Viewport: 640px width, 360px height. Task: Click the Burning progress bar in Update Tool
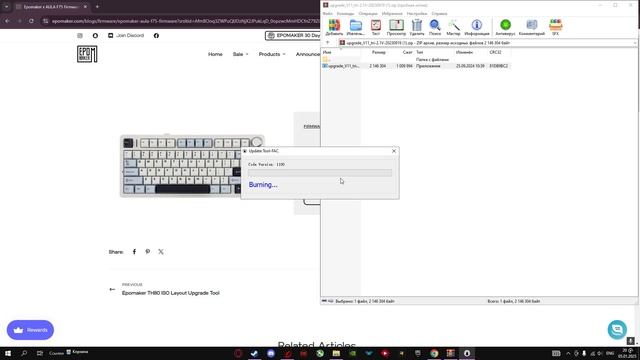320,173
